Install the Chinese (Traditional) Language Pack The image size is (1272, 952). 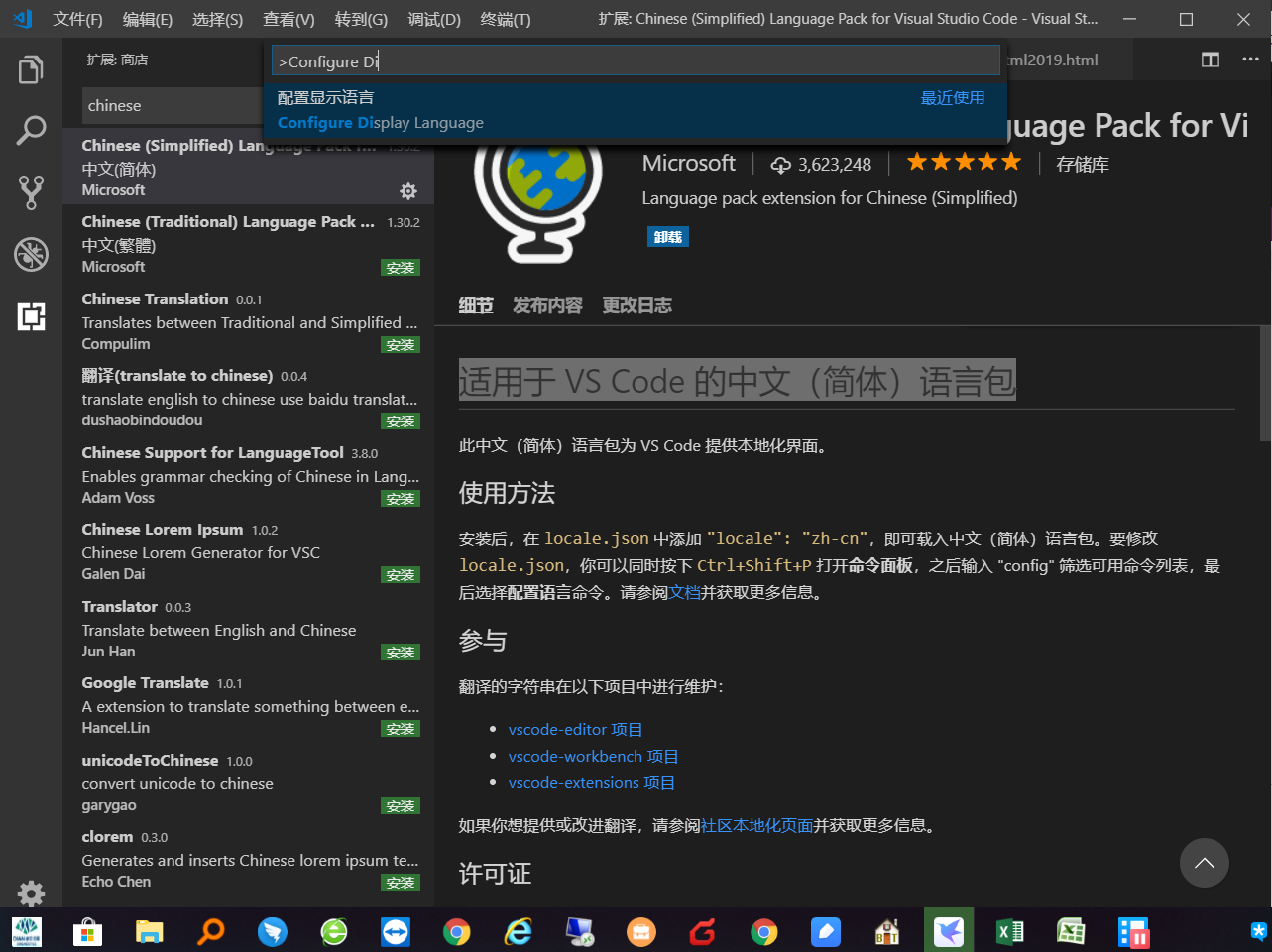[400, 267]
